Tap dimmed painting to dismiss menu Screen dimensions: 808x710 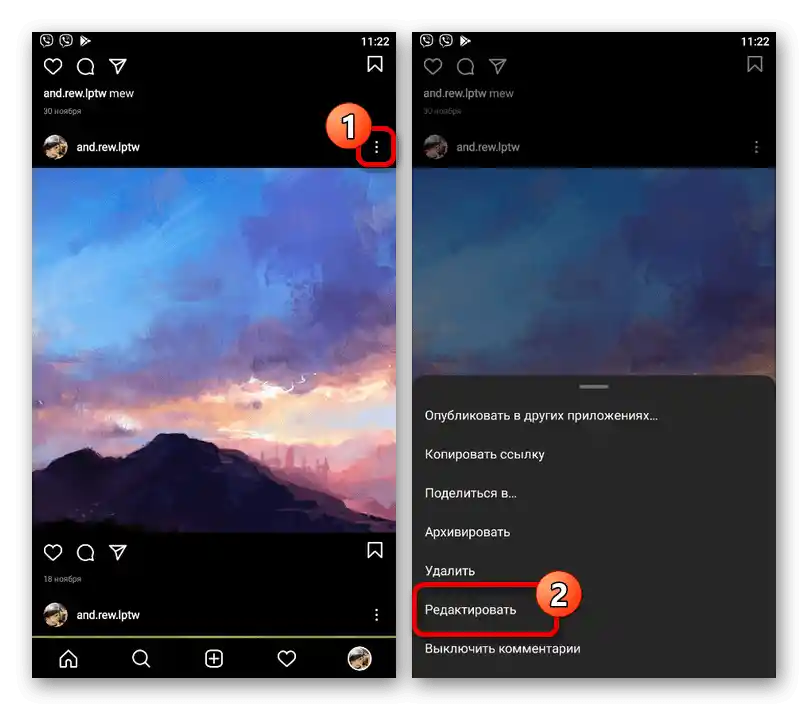point(594,272)
